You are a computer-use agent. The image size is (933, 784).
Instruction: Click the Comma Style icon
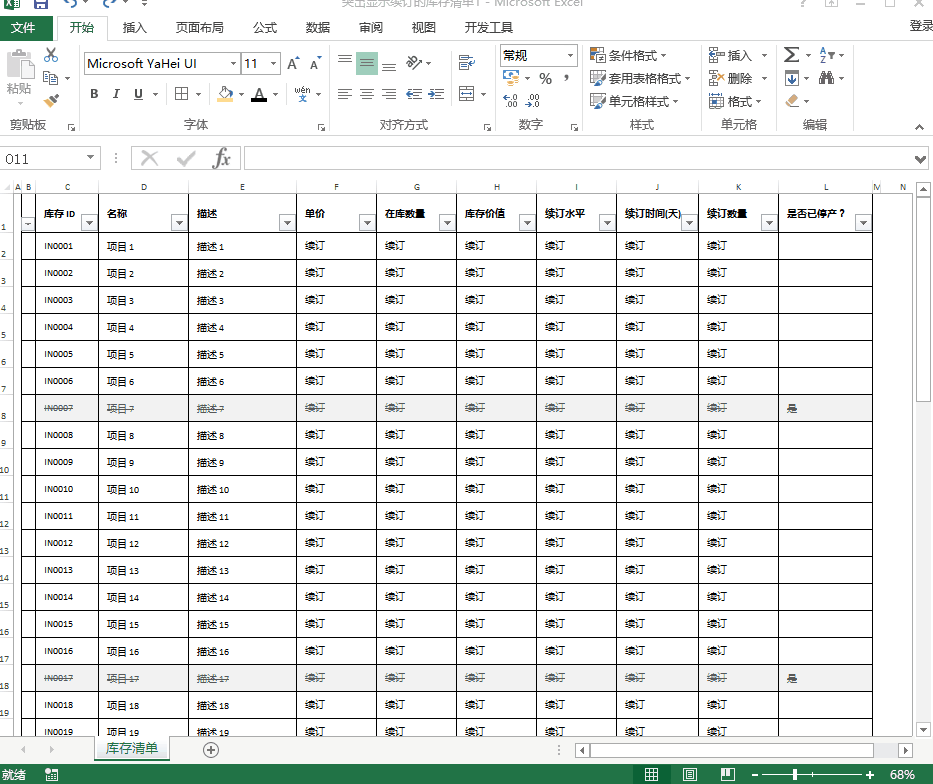tap(566, 79)
